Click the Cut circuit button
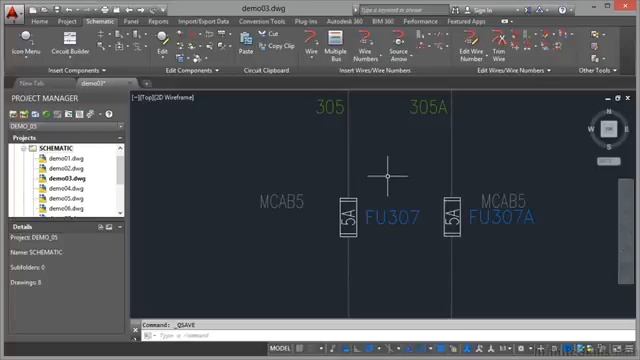 [x=269, y=33]
